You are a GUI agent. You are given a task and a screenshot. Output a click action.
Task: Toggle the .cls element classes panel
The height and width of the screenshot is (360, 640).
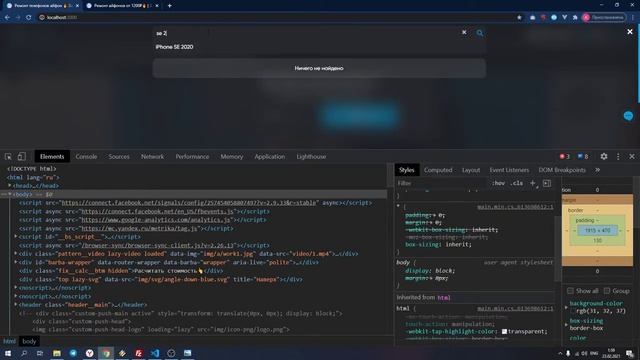(516, 183)
